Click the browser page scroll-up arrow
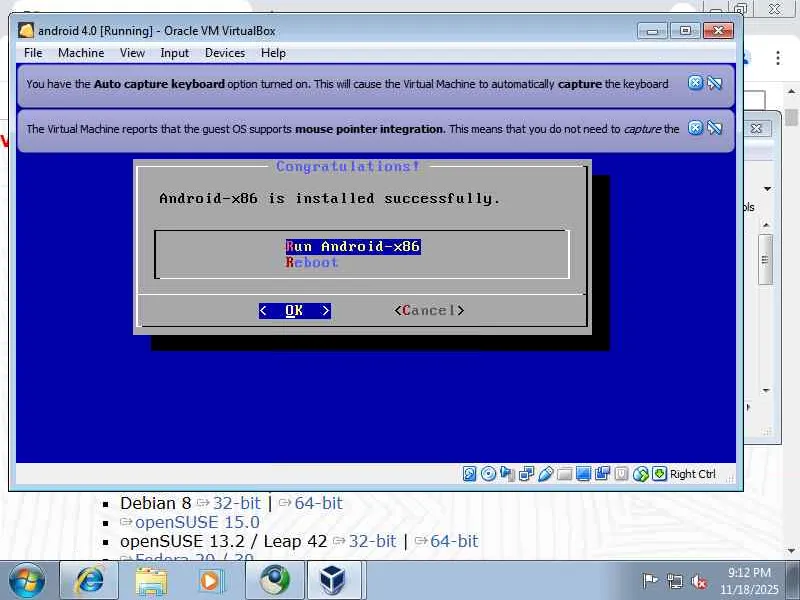Image resolution: width=800 pixels, height=600 pixels. click(x=791, y=92)
